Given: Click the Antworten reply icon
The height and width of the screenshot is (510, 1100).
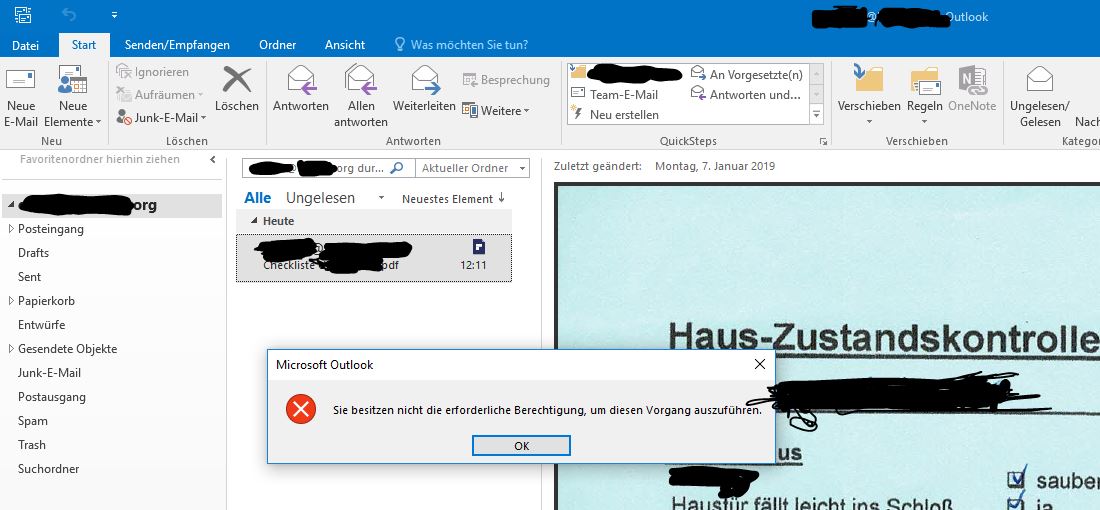Looking at the screenshot, I should [301, 79].
